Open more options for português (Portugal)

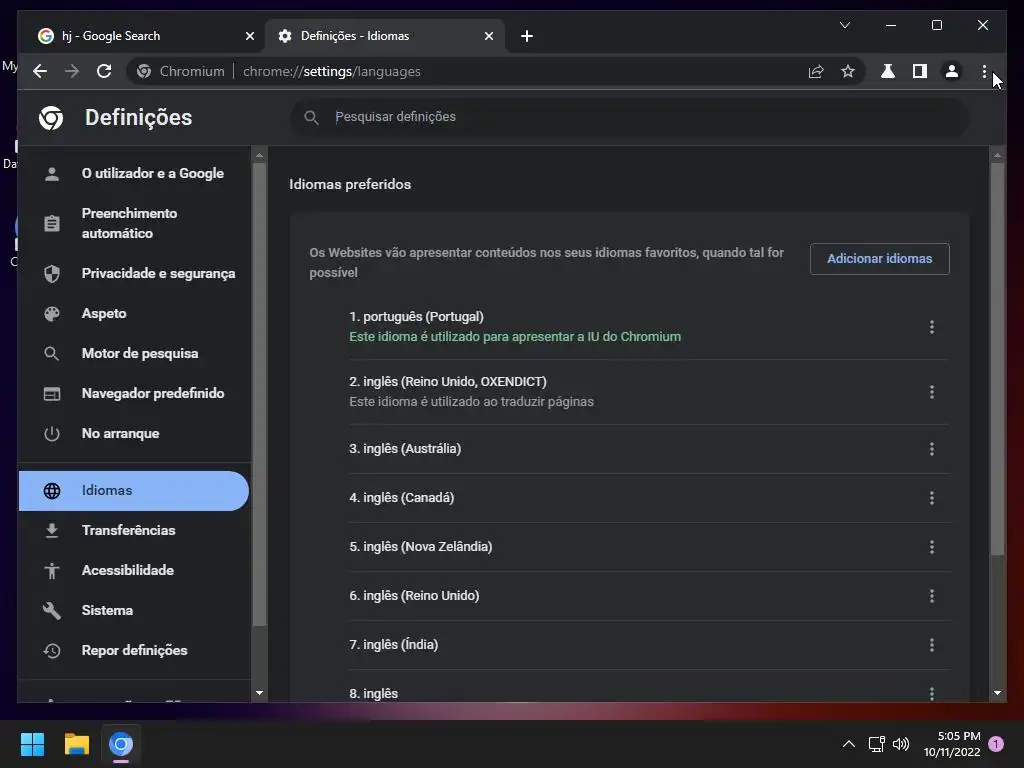click(x=932, y=327)
